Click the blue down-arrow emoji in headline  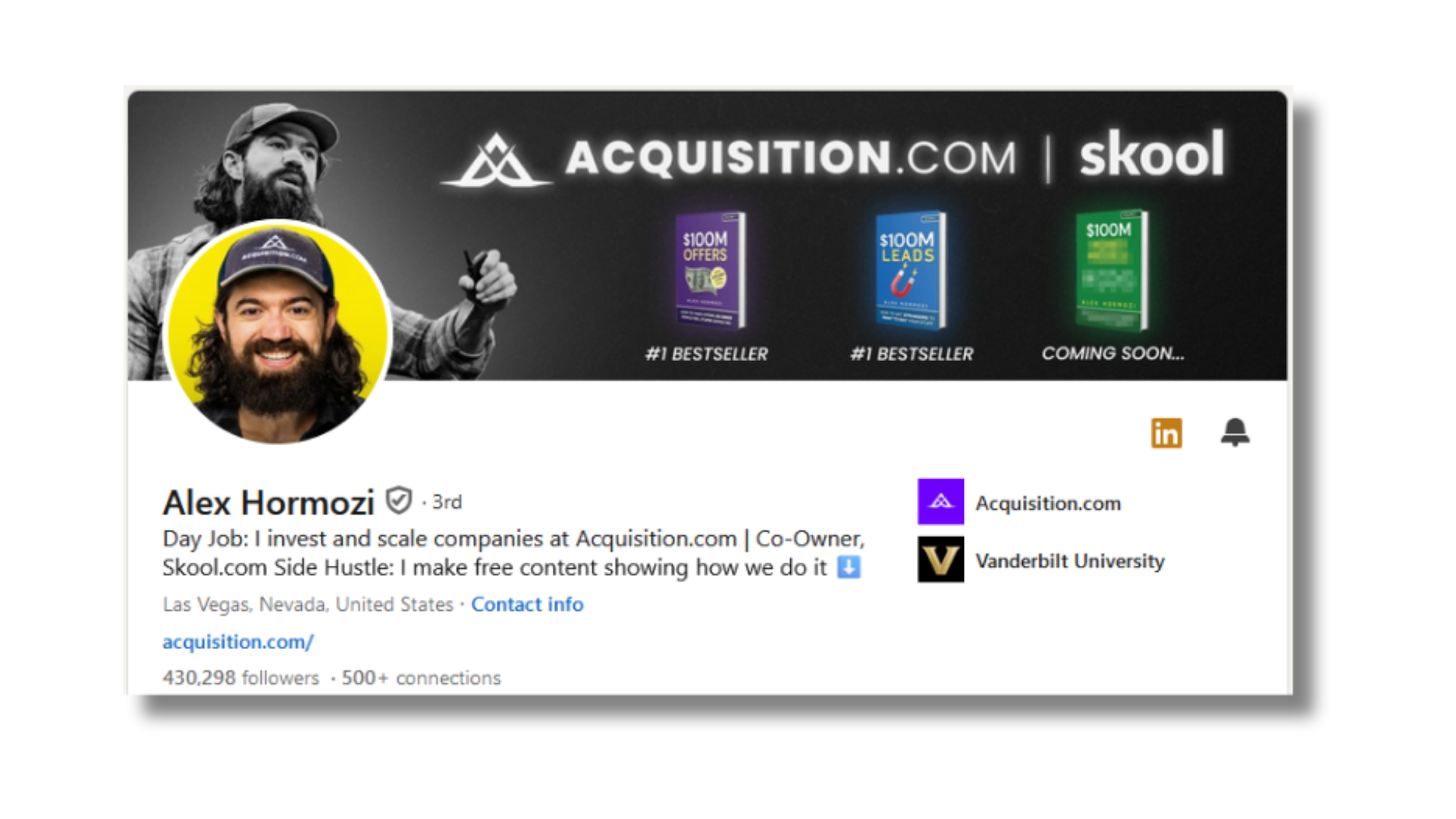click(x=849, y=567)
